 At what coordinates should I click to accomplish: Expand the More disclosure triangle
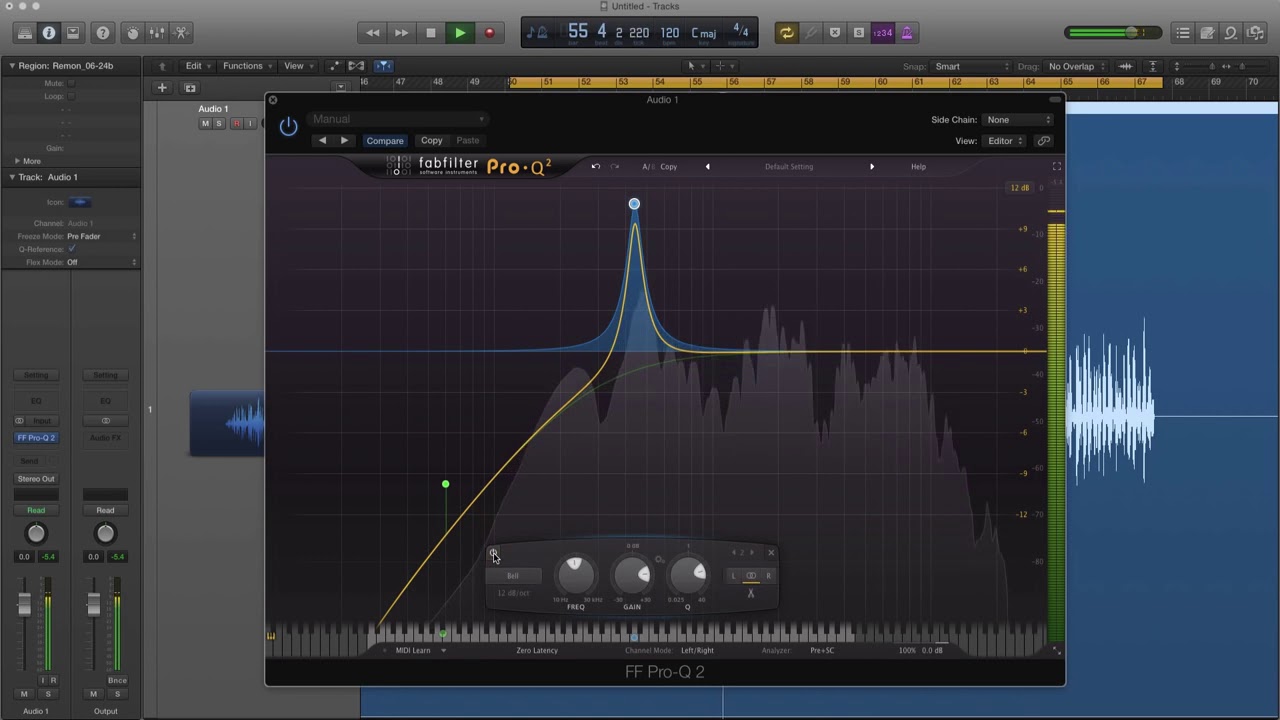[x=17, y=161]
